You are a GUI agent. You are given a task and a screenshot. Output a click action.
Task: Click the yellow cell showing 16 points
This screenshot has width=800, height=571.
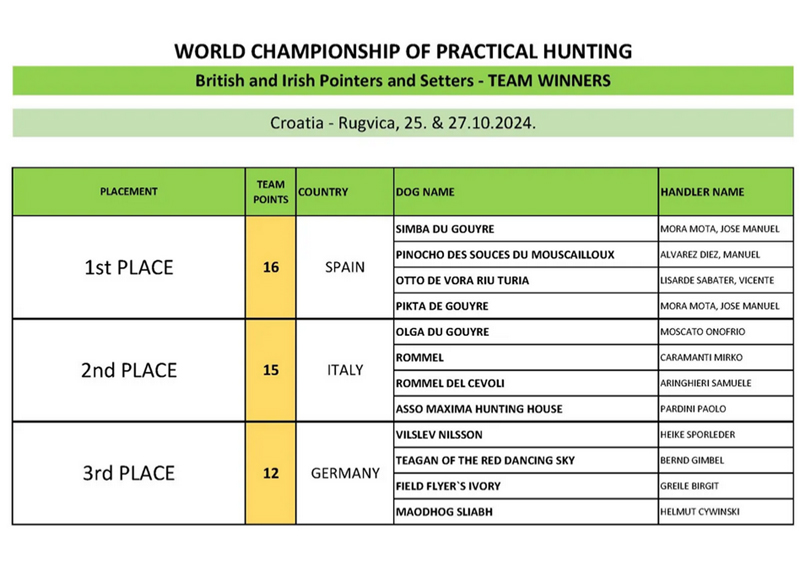(x=270, y=268)
